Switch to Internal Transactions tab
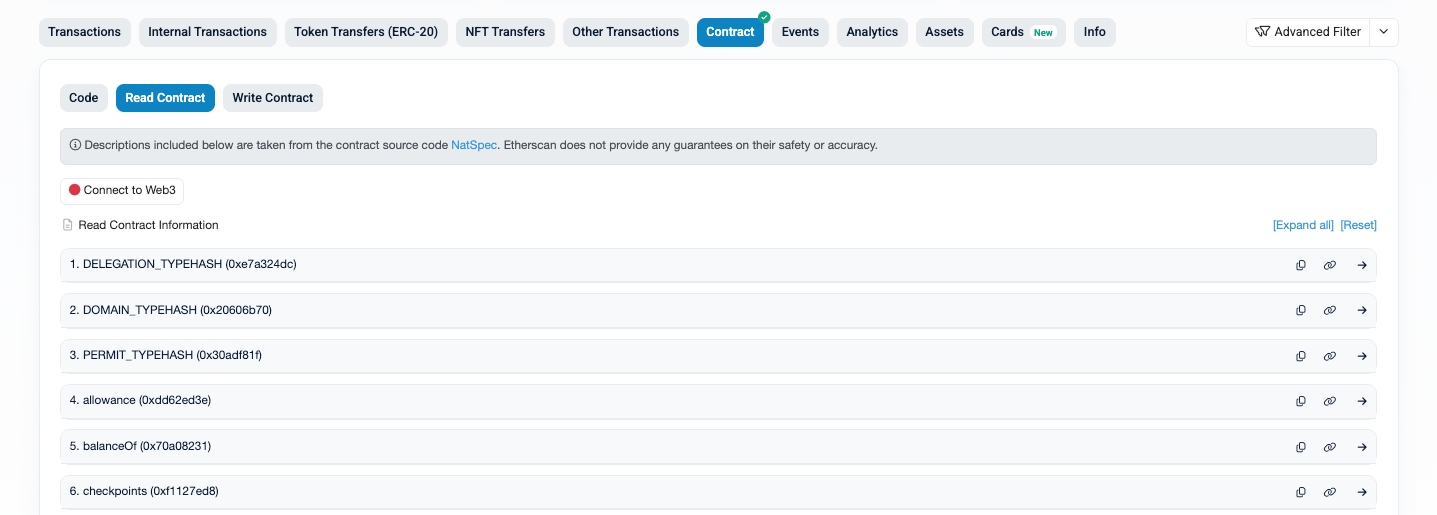Screen dimensions: 1437x515 (x=208, y=32)
